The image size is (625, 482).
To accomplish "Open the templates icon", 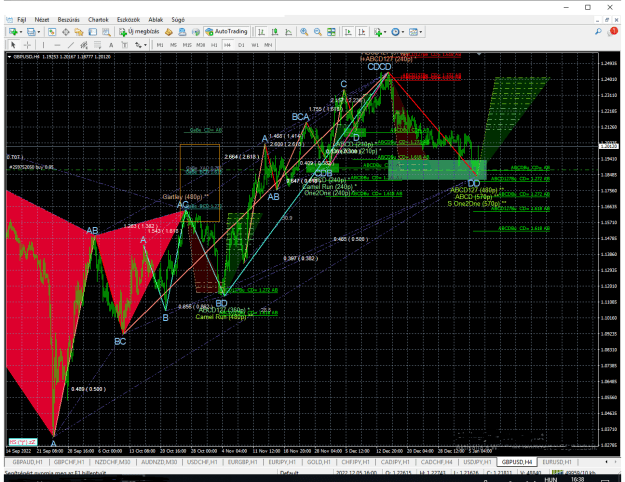I will [x=413, y=32].
